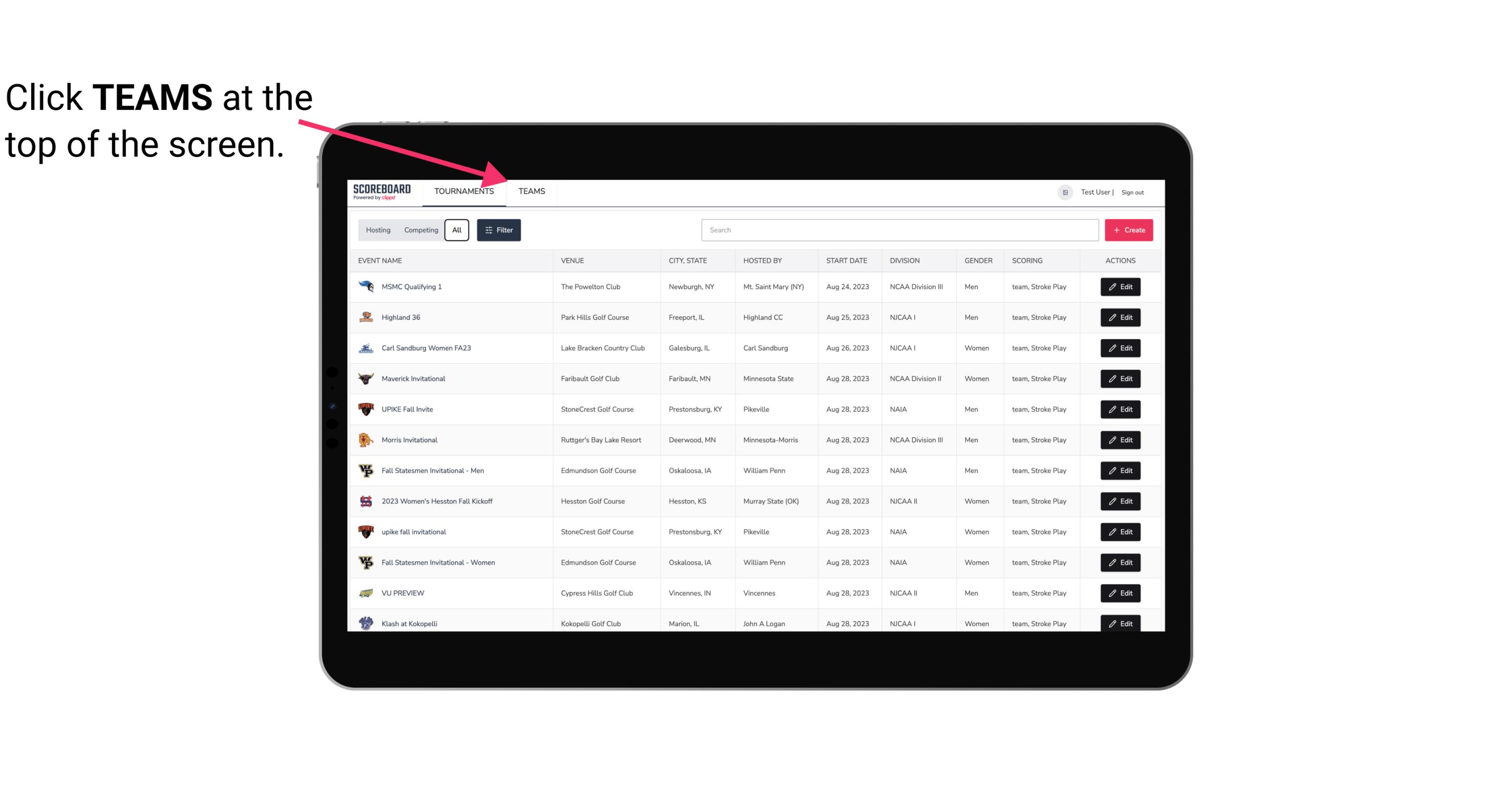Click the Create button
The height and width of the screenshot is (812, 1510).
coord(1129,229)
